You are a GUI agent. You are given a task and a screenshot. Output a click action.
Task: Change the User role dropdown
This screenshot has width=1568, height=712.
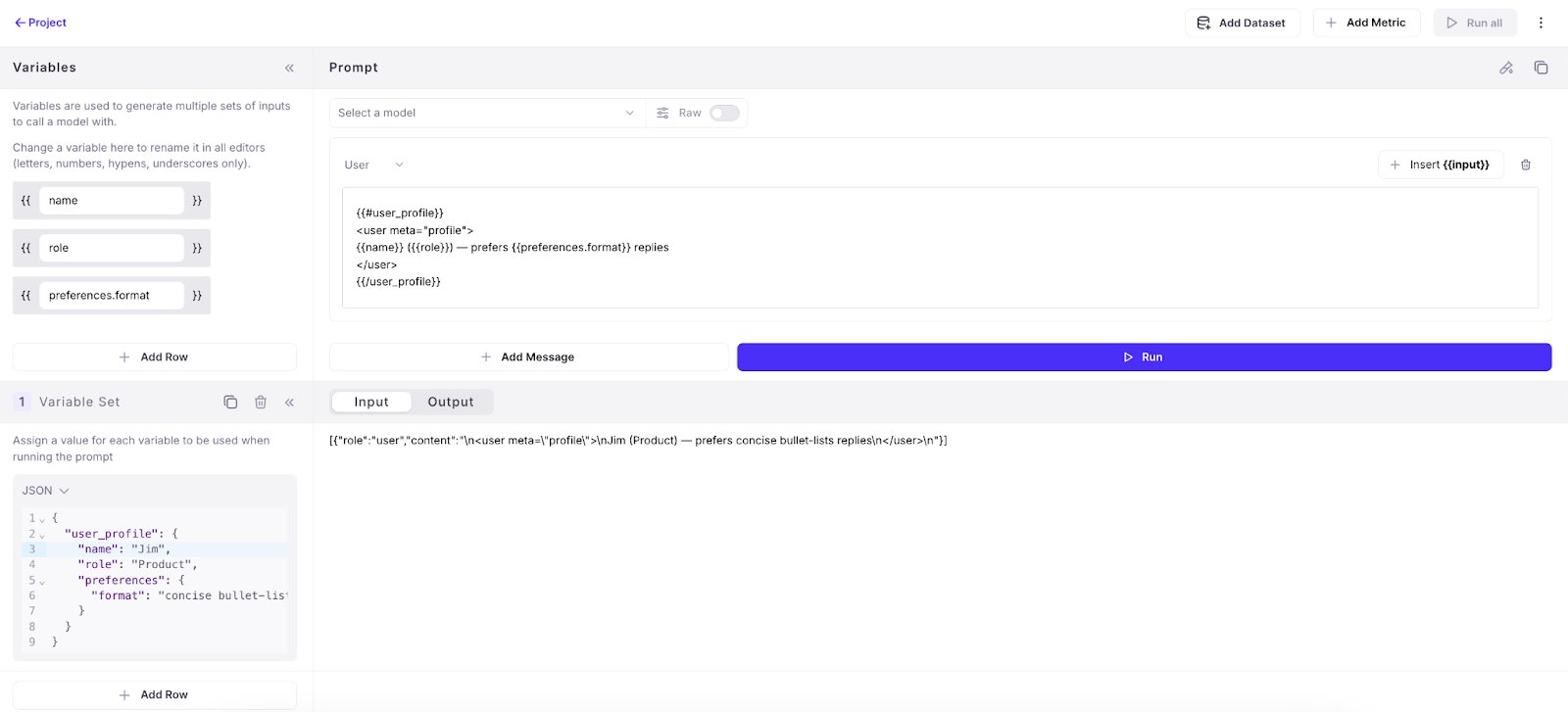click(373, 165)
